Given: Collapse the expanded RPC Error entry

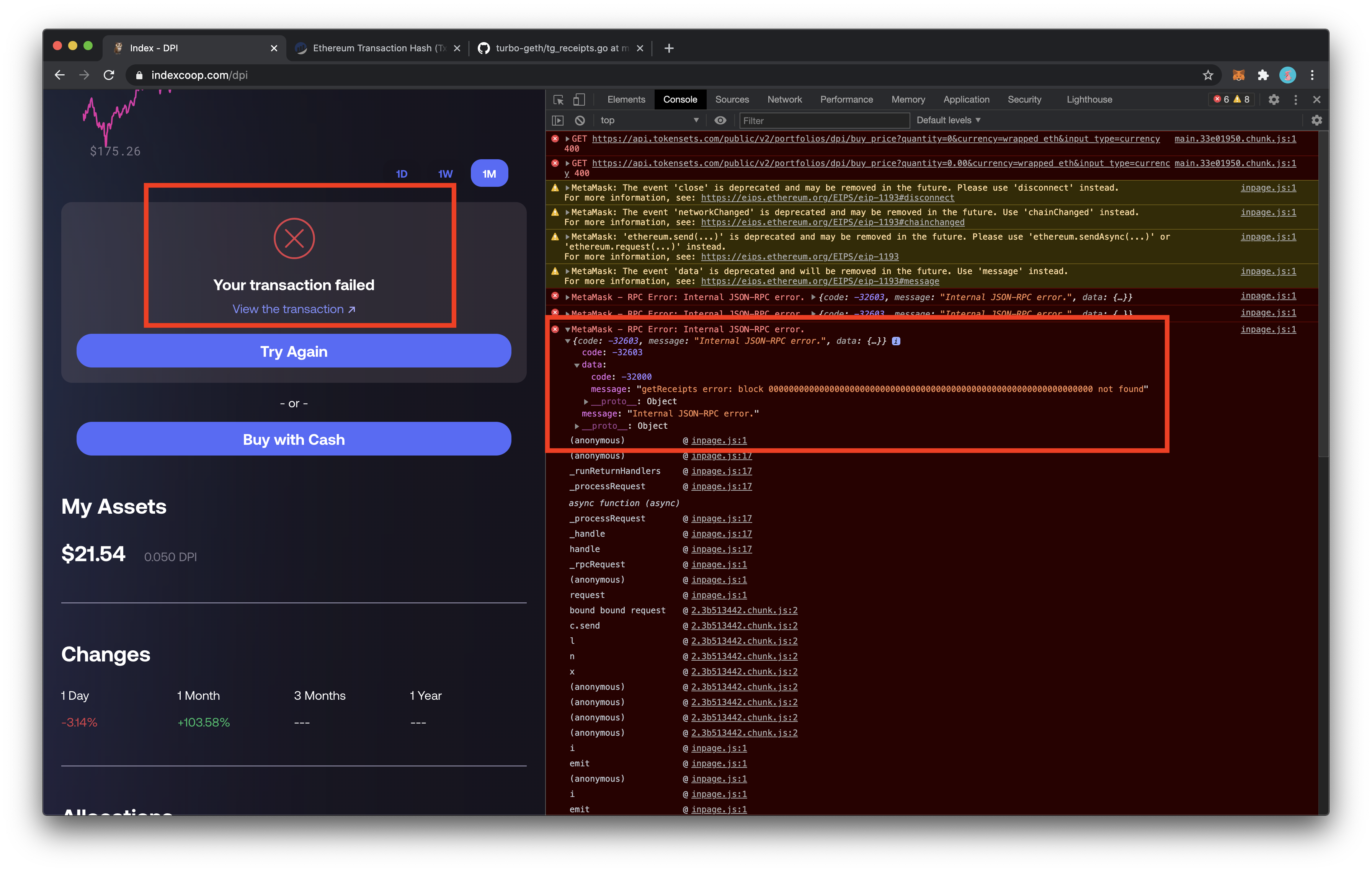Looking at the screenshot, I should click(567, 330).
